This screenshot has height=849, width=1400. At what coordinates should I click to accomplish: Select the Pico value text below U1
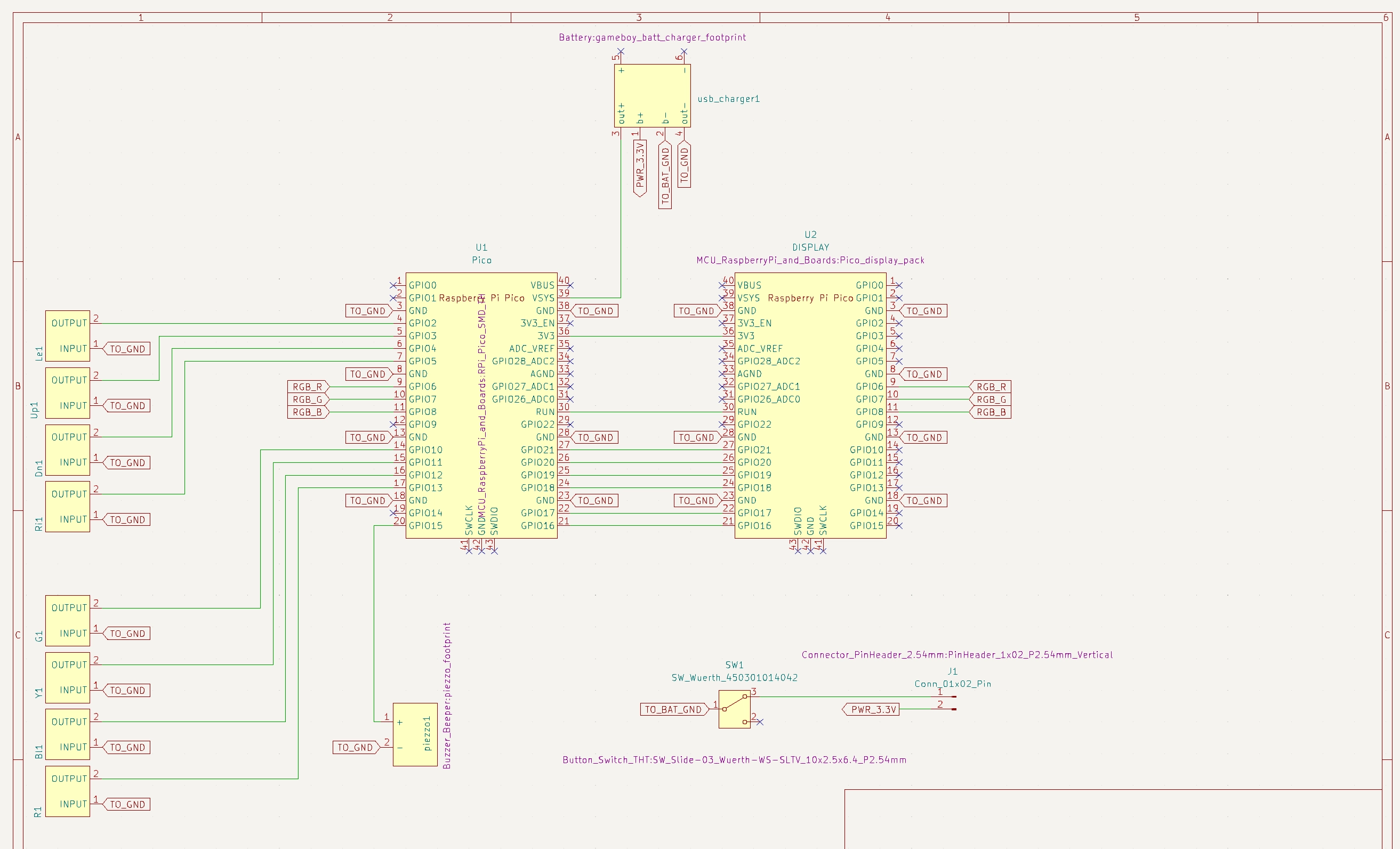point(481,260)
